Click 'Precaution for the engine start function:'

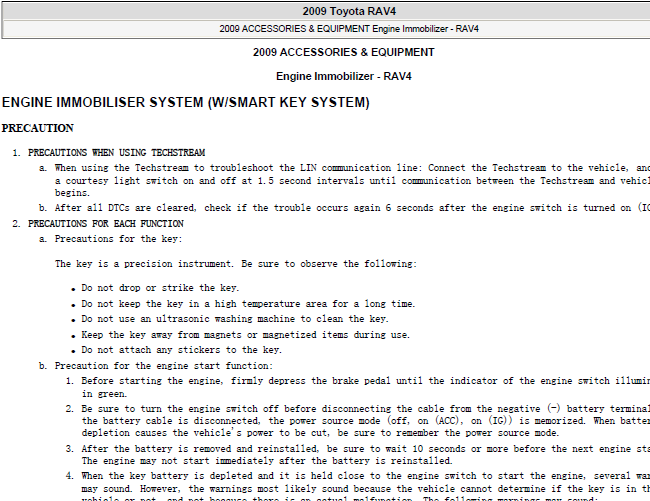pos(164,365)
